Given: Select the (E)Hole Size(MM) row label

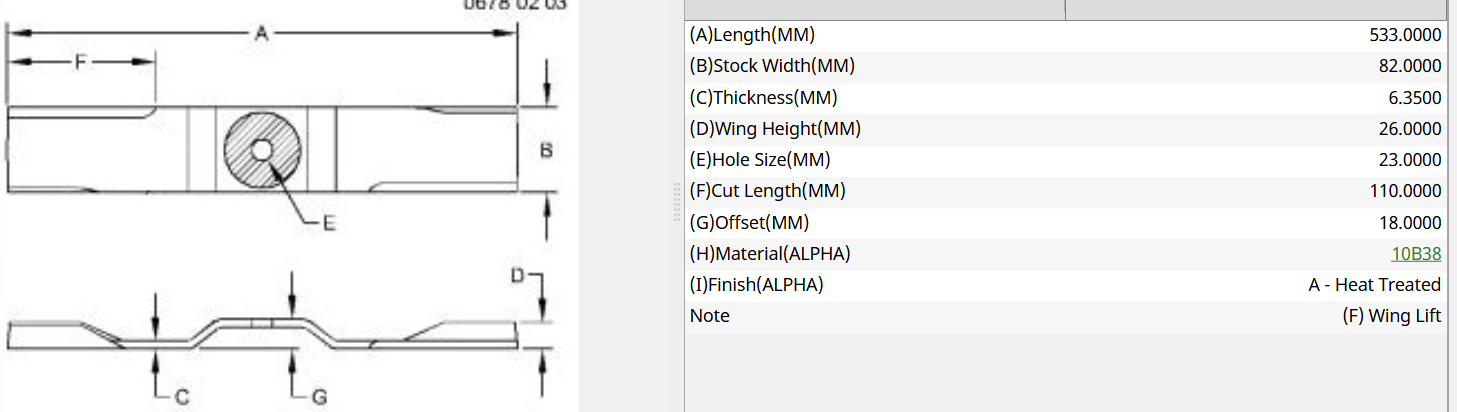Looking at the screenshot, I should [760, 159].
